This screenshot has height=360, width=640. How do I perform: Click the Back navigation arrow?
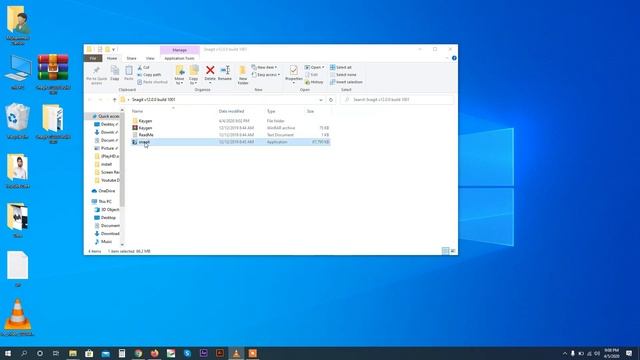(90, 100)
